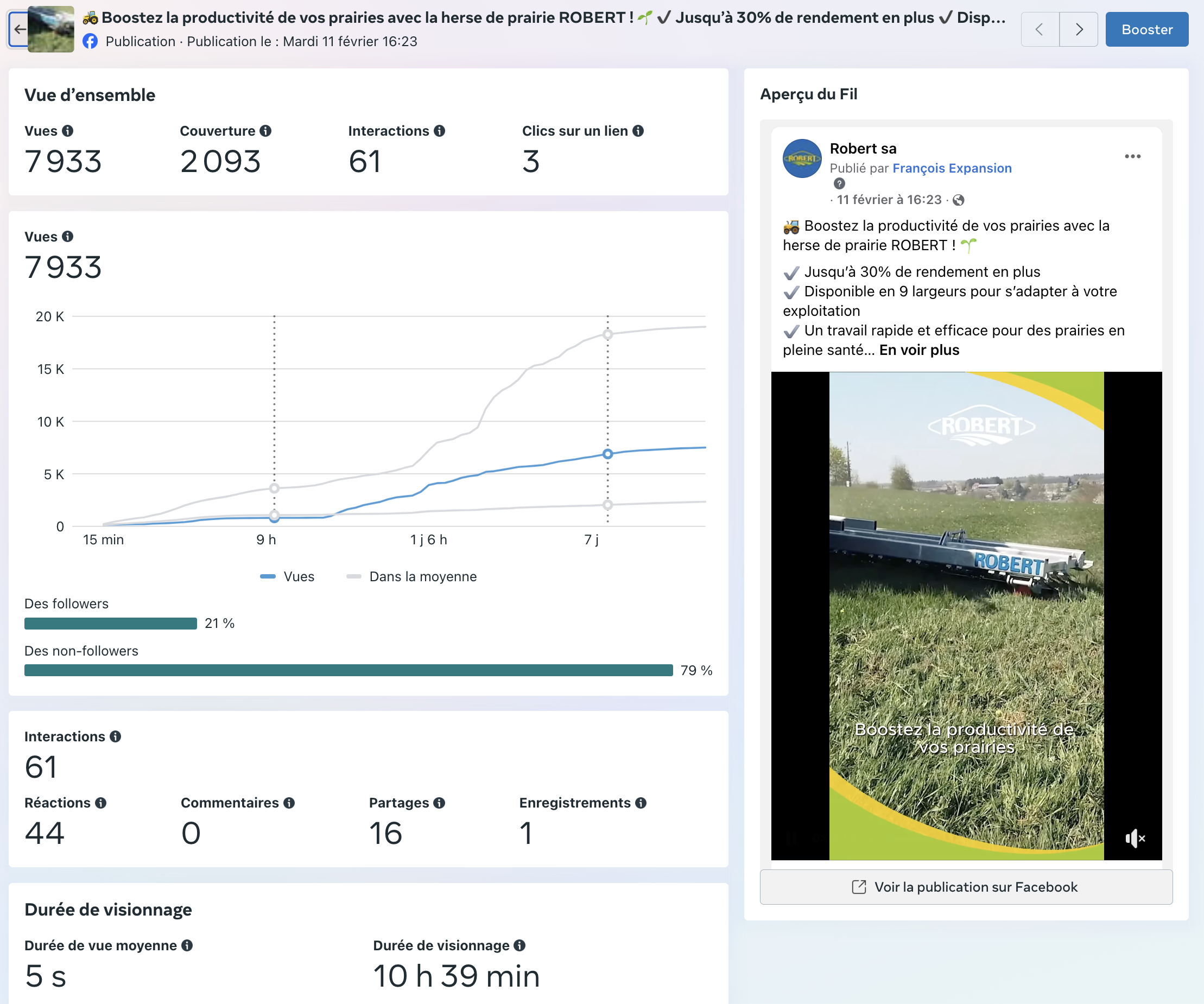Open info icon next to Enregistrements
This screenshot has height=1004, width=1204.
(641, 803)
